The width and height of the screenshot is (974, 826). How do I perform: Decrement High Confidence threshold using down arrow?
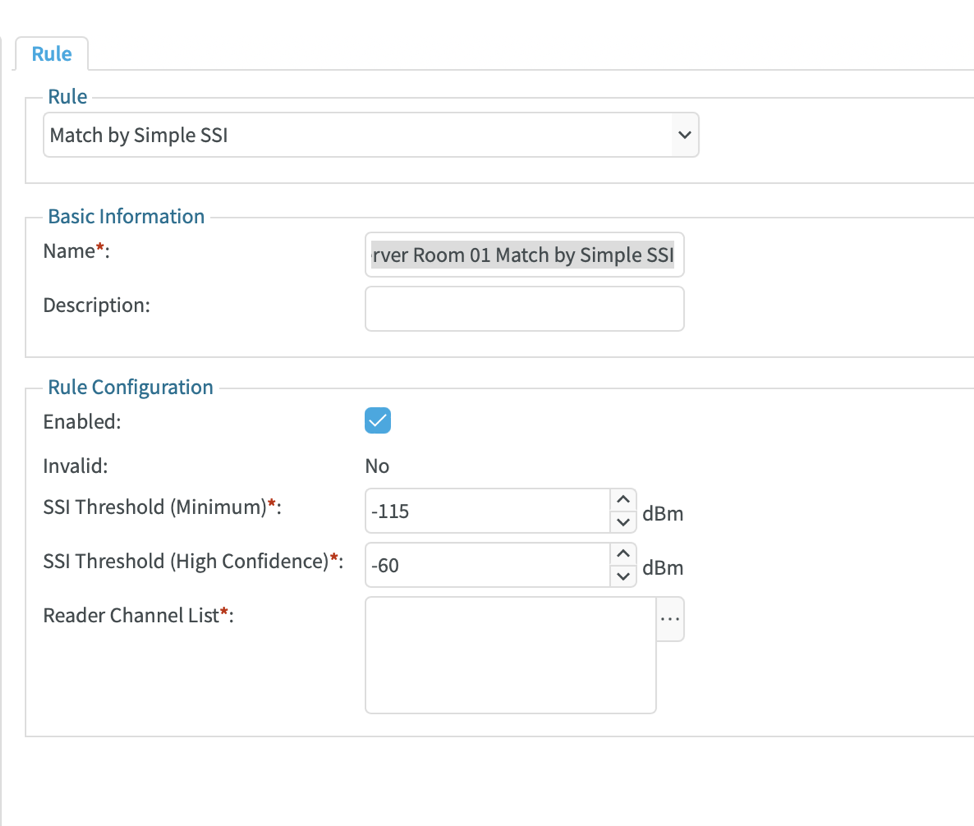point(623,576)
